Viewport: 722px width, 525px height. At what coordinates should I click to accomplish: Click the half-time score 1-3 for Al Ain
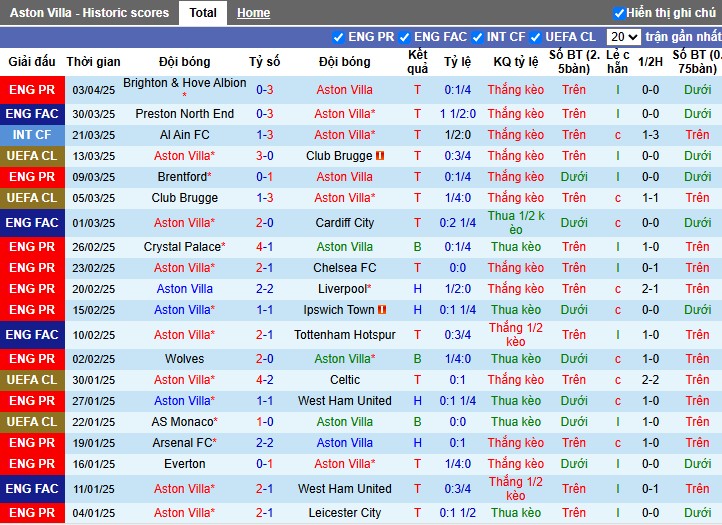(650, 135)
